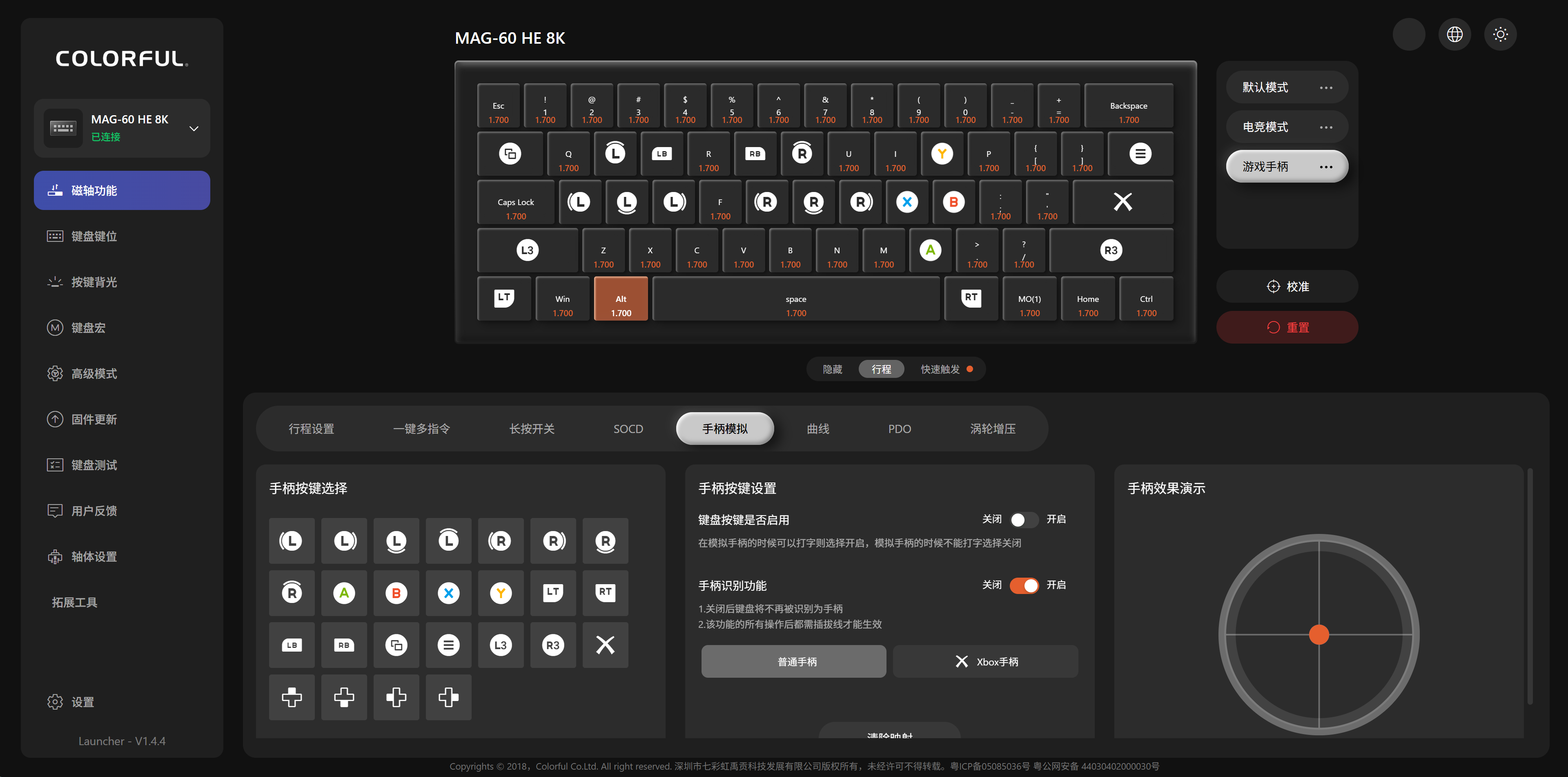
Task: Select 隐藏 display mode
Action: coord(832,369)
